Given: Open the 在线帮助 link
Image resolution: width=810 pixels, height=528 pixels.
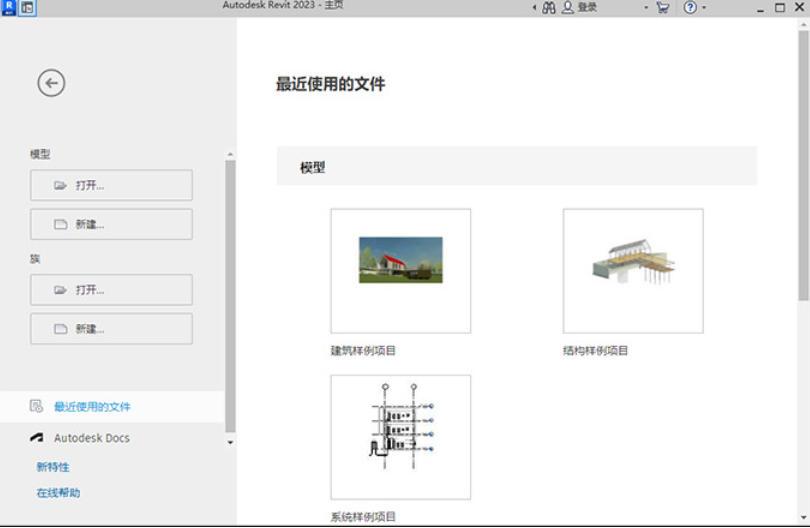Looking at the screenshot, I should [x=58, y=493].
